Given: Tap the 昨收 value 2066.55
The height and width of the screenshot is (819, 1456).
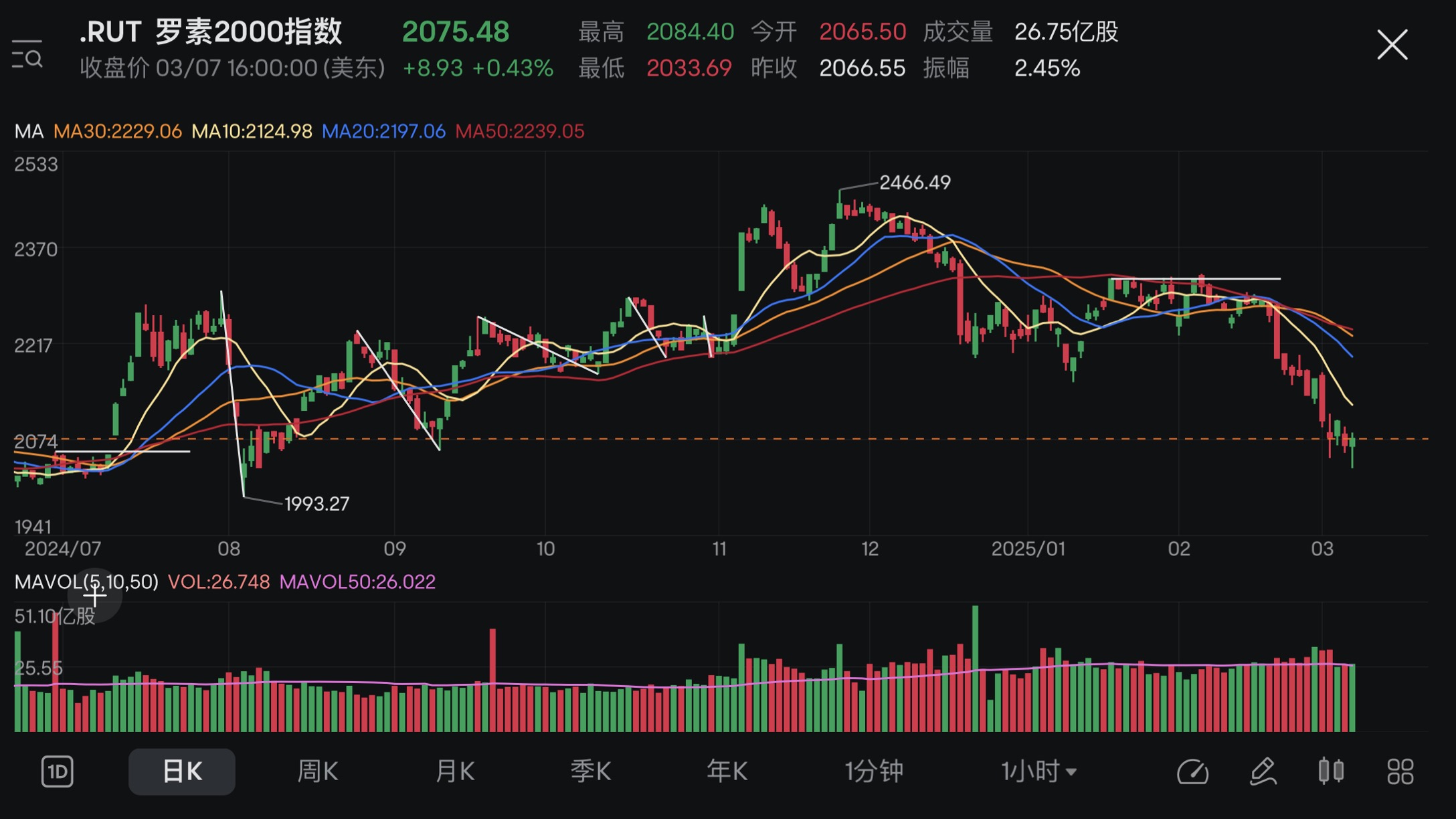Looking at the screenshot, I should [862, 68].
